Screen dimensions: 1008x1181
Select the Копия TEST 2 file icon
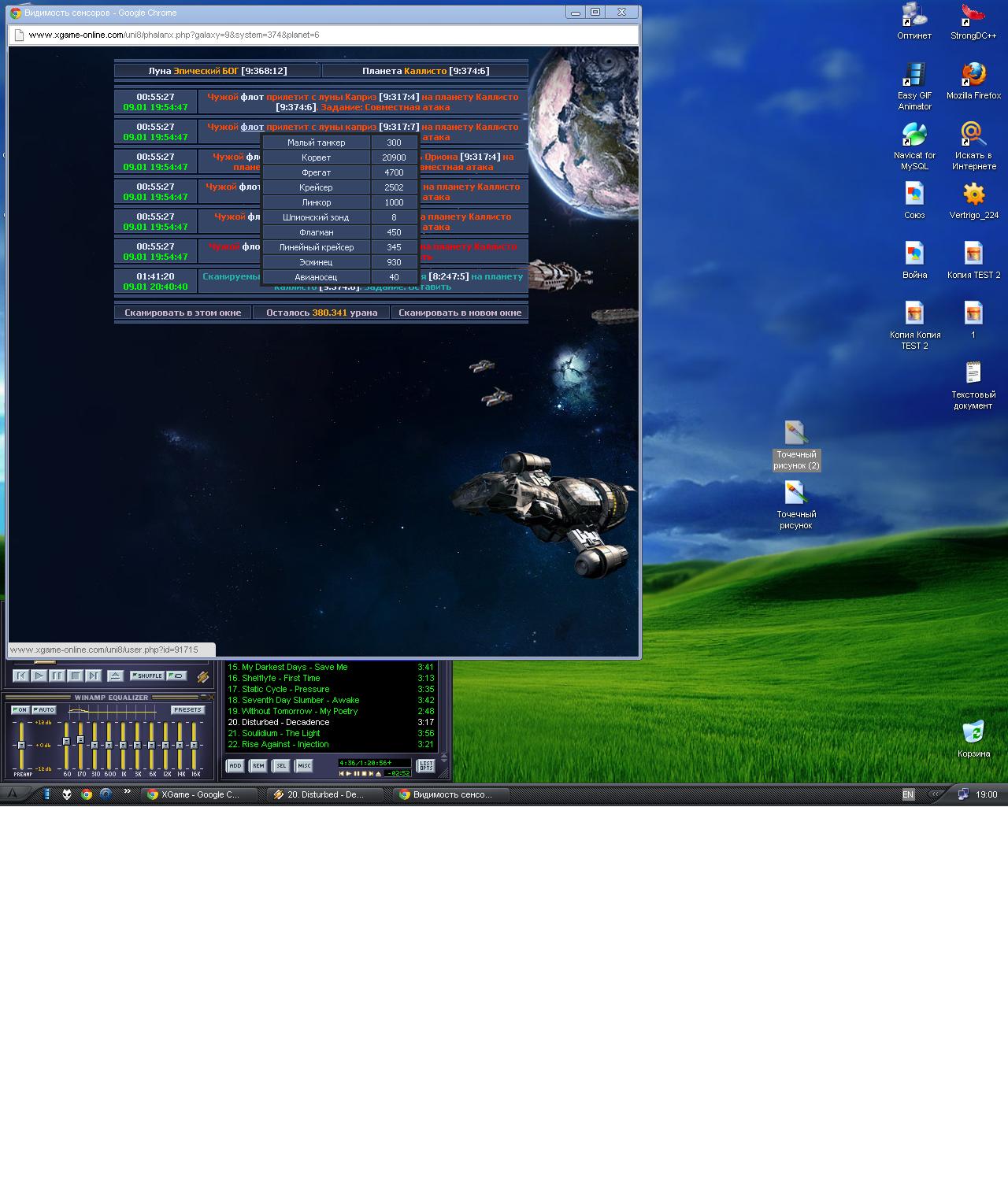pos(973,261)
